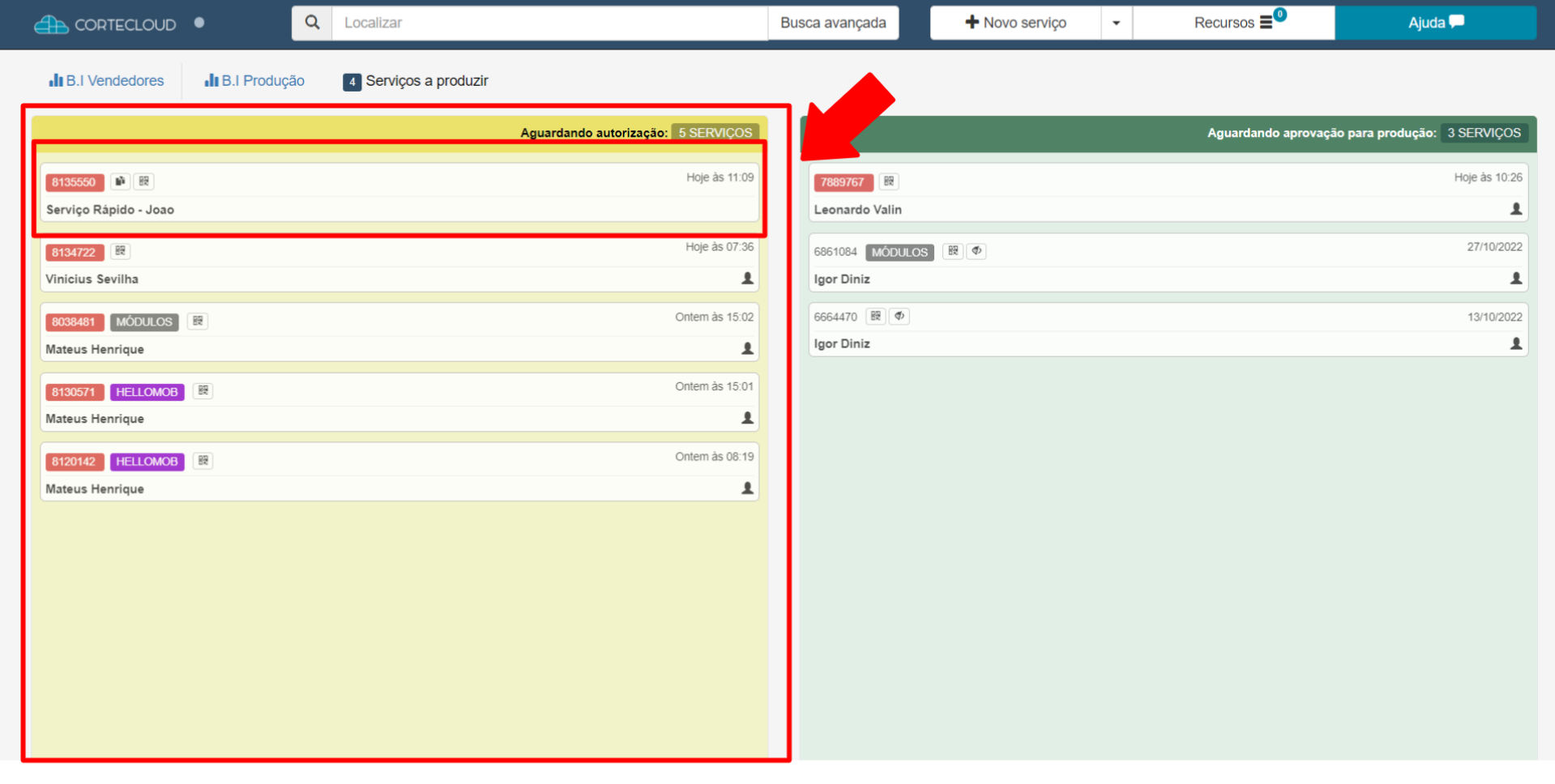Open the QR code icon for service 6861084
1555x784 pixels.
[953, 251]
